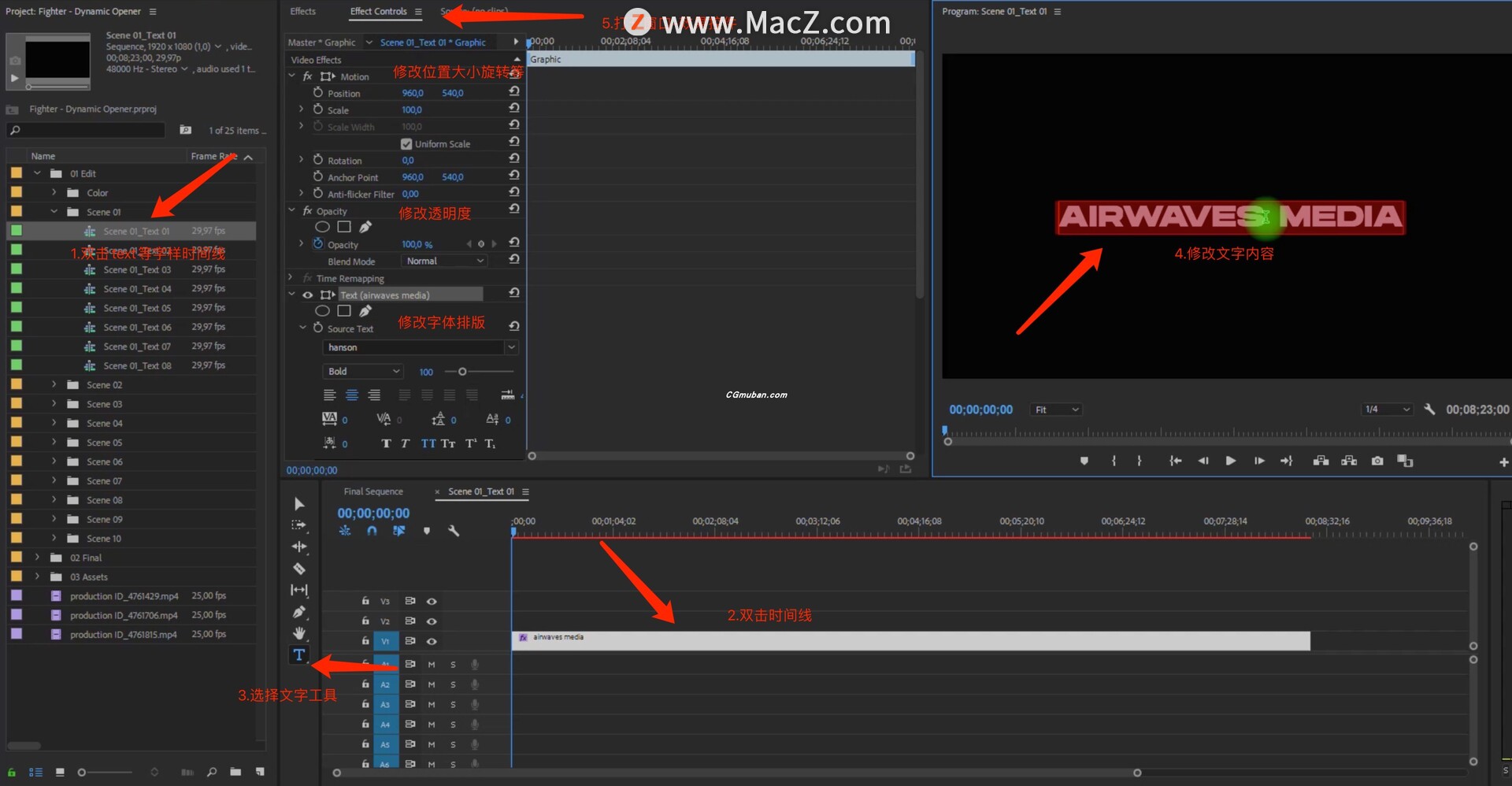The height and width of the screenshot is (786, 1512).
Task: Open the Project panel hamburger menu
Action: tap(153, 11)
